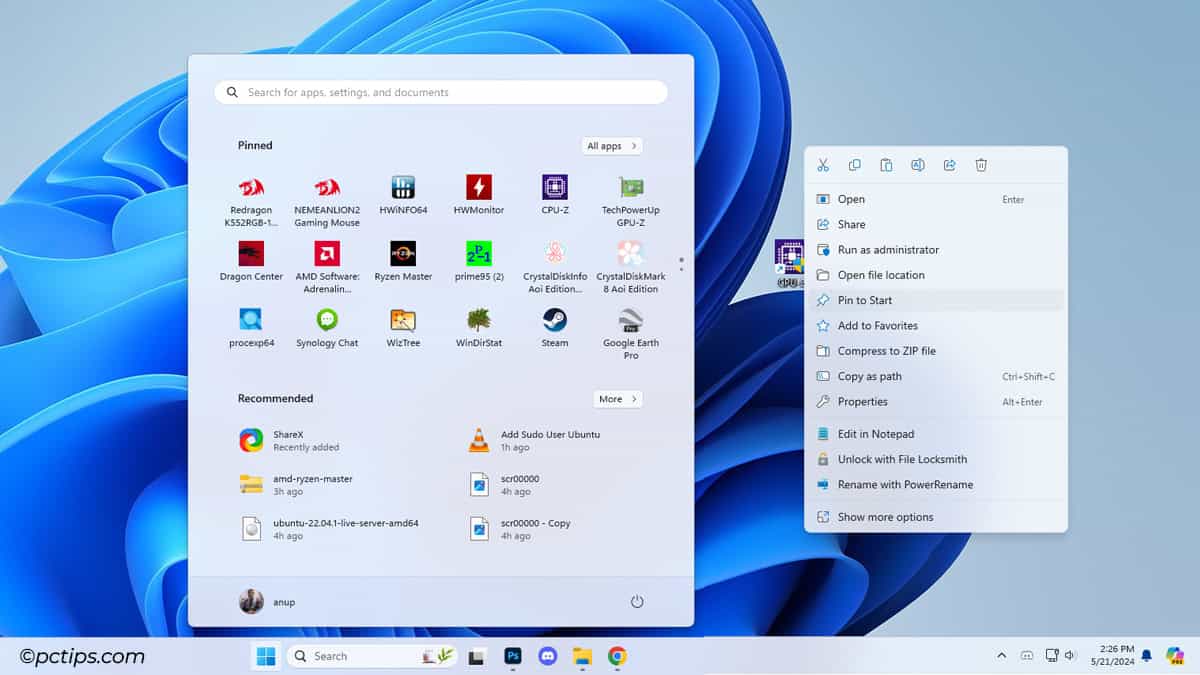Click the Copy icon in context menu
This screenshot has width=1200, height=675.
tap(855, 165)
